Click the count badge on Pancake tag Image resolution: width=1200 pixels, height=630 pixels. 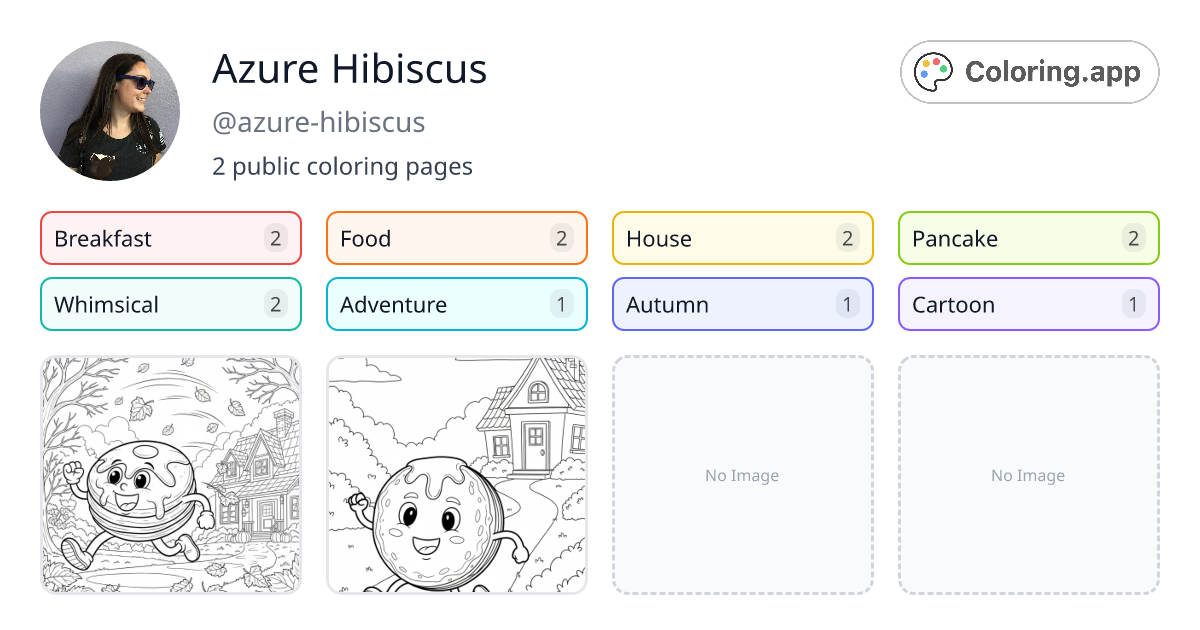pyautogui.click(x=1133, y=238)
